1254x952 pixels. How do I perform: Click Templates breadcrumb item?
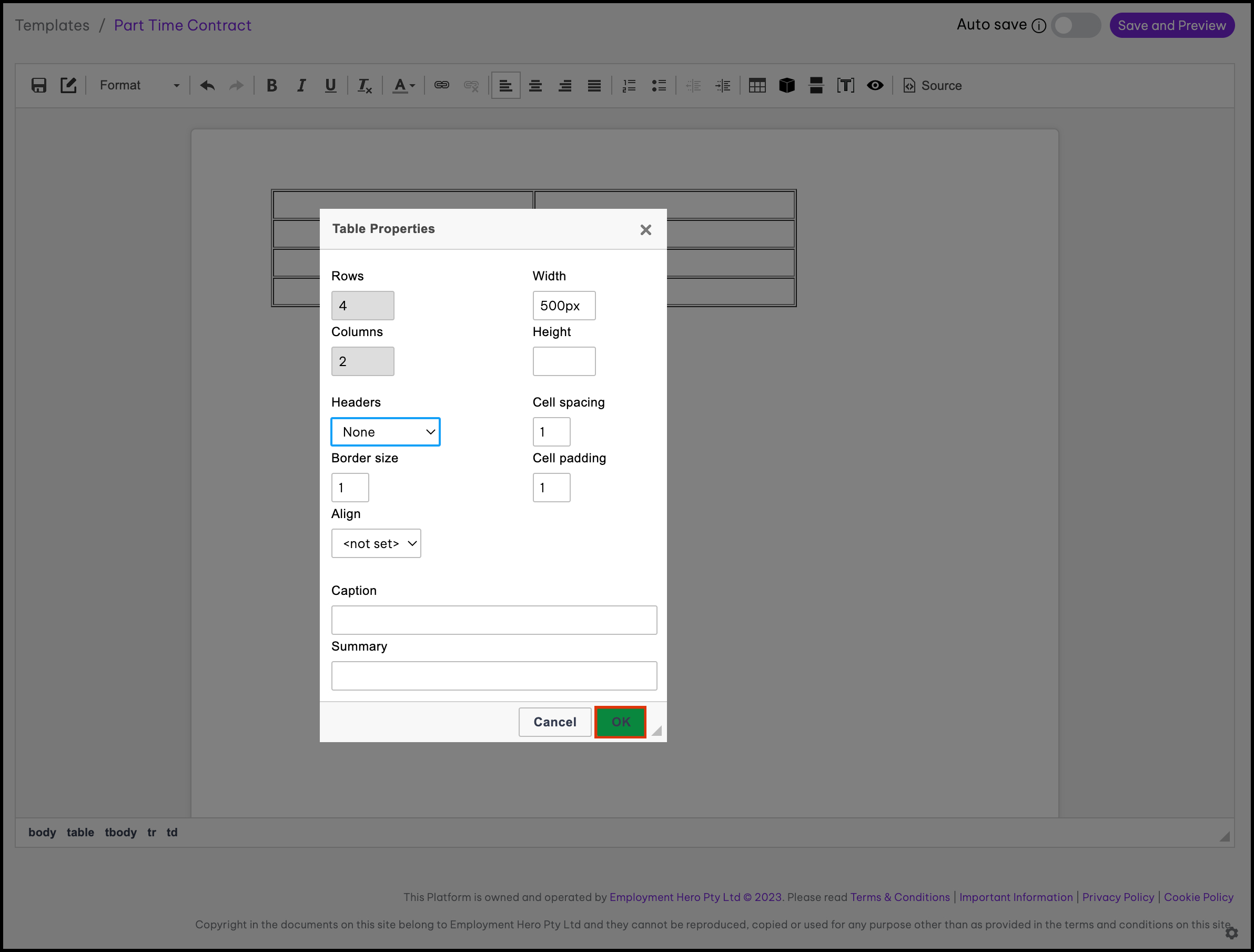(x=52, y=26)
